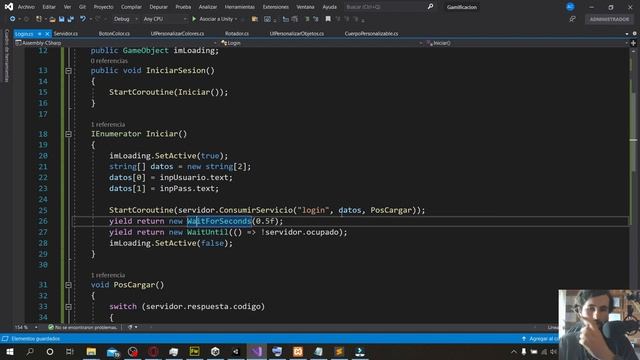Viewport: 640px width, 360px height.
Task: Collapse the switch block at line 33
Action: [68, 307]
